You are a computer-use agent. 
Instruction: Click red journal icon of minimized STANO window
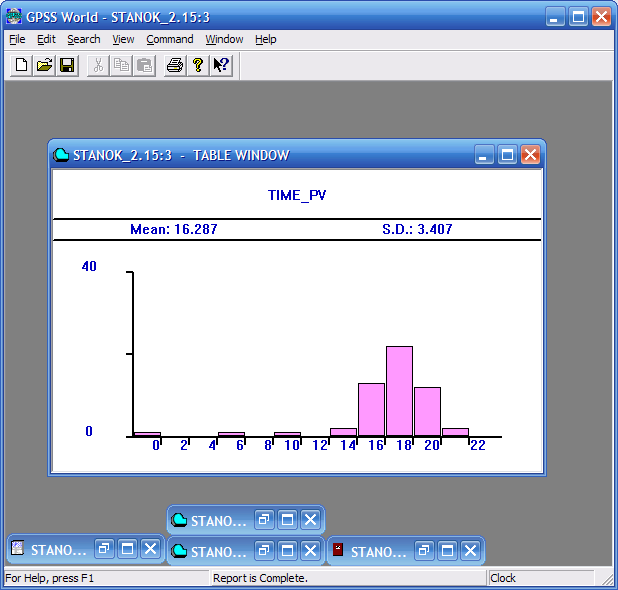click(x=338, y=549)
